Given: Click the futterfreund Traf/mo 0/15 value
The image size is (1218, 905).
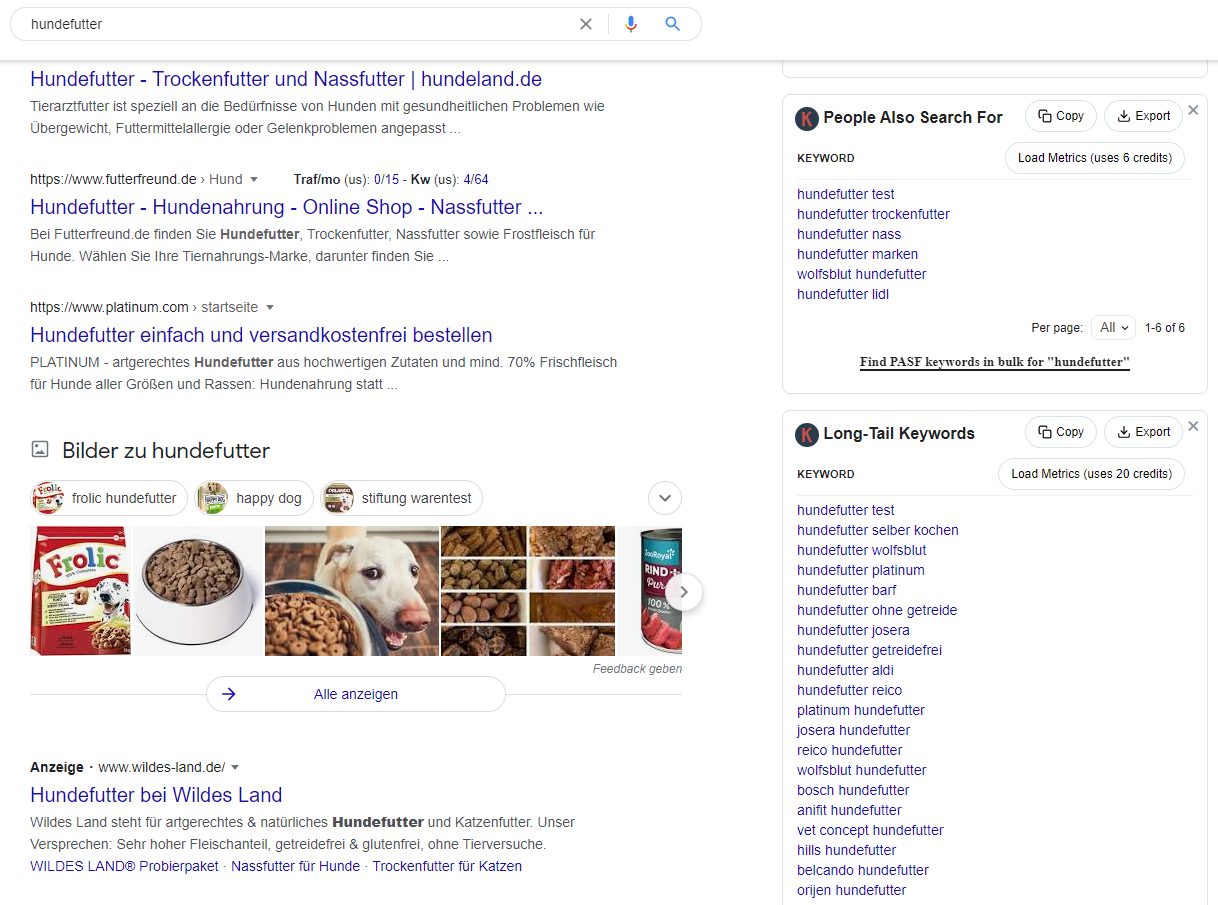Looking at the screenshot, I should click(x=387, y=180).
